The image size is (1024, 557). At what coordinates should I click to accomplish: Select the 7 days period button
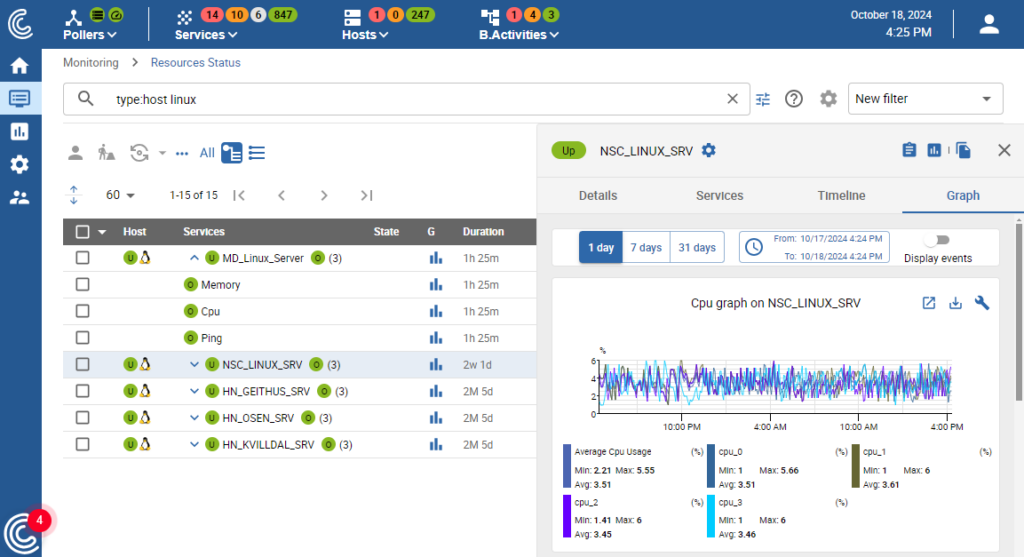pos(646,247)
